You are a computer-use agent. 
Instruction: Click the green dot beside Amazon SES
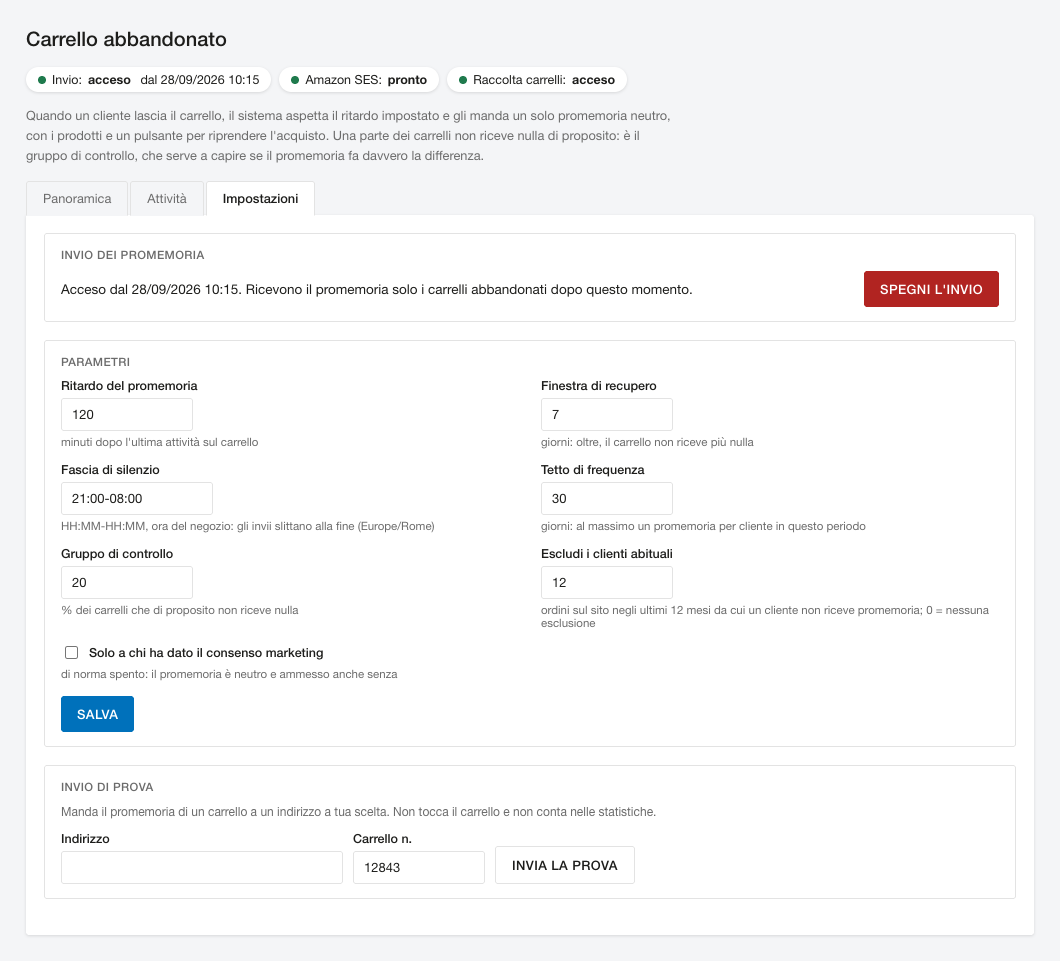295,80
